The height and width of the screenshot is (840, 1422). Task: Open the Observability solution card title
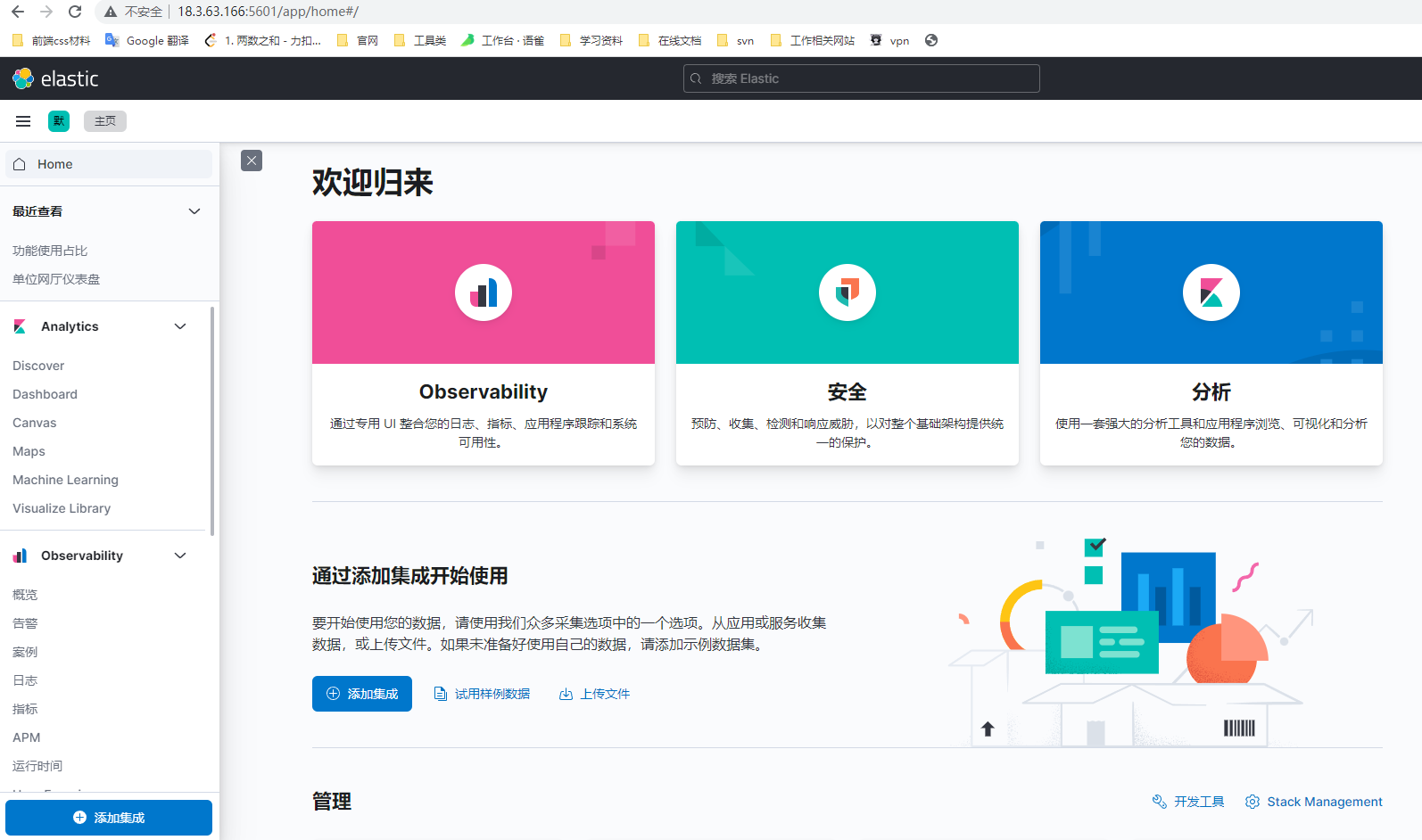pos(484,391)
